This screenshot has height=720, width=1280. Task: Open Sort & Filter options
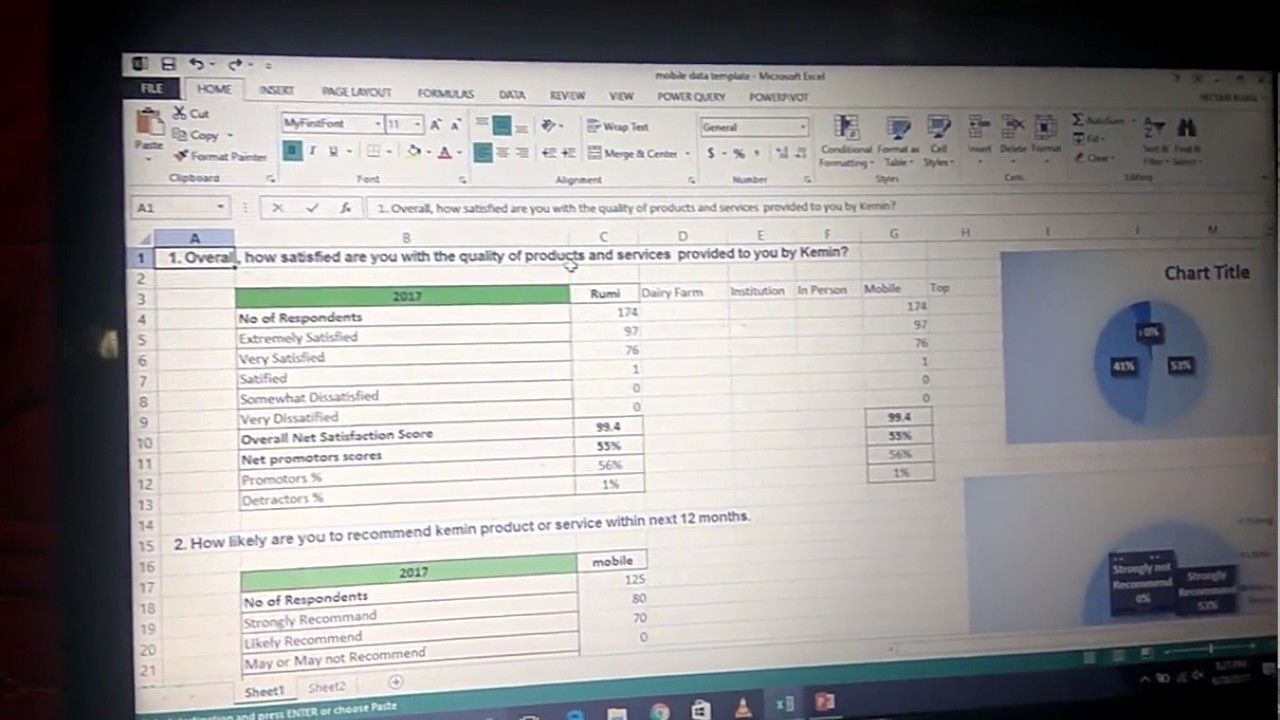tap(1155, 141)
